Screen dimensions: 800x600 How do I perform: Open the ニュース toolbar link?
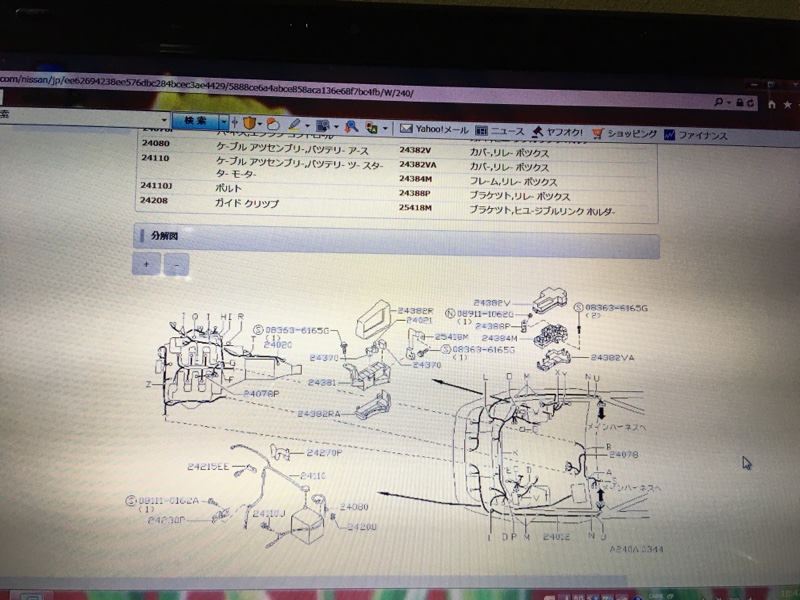pyautogui.click(x=507, y=131)
